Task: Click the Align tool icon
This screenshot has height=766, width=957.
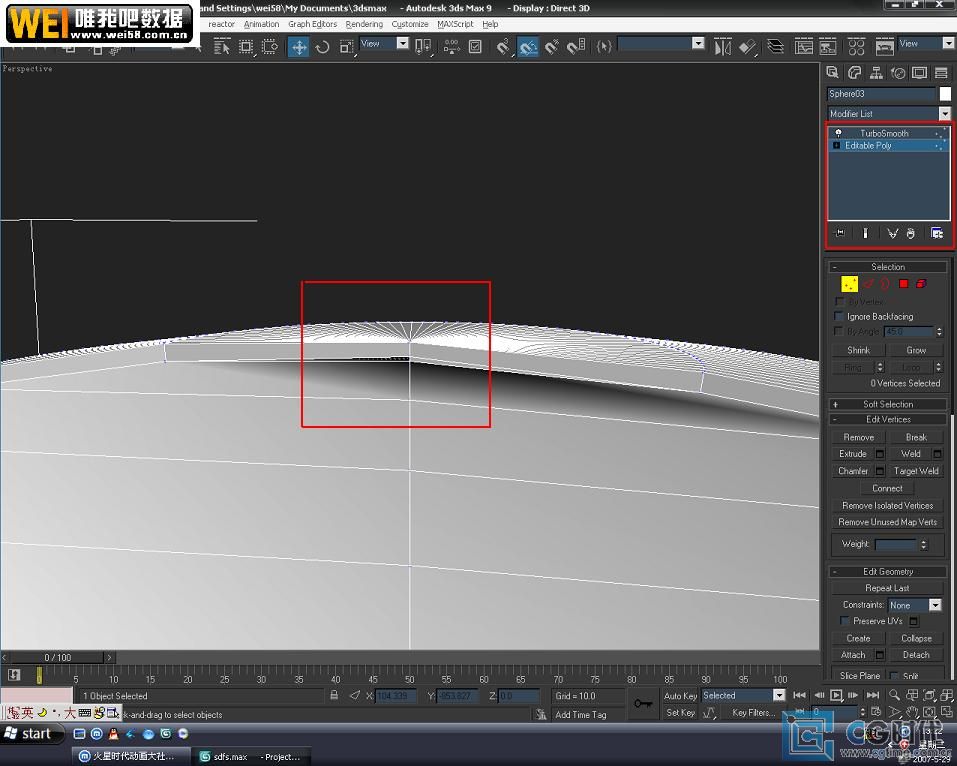Action: pos(748,47)
